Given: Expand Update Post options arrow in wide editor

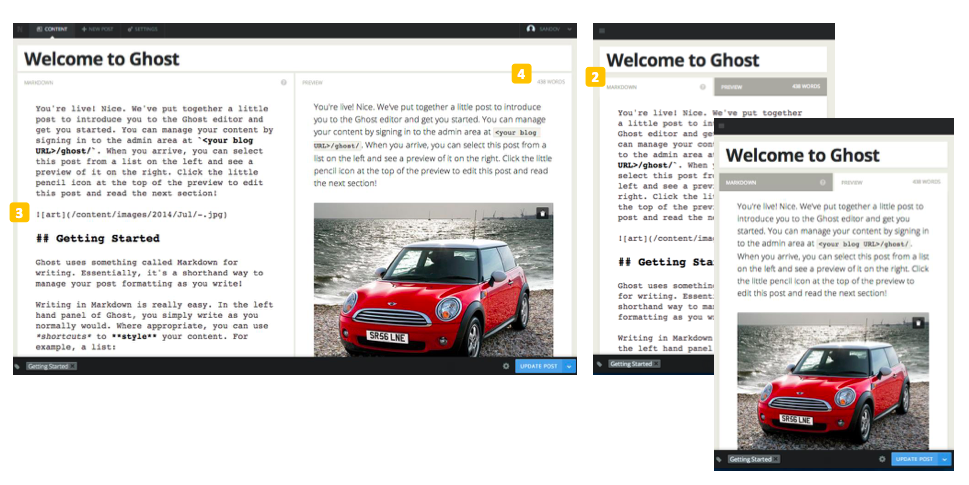Looking at the screenshot, I should tap(569, 366).
